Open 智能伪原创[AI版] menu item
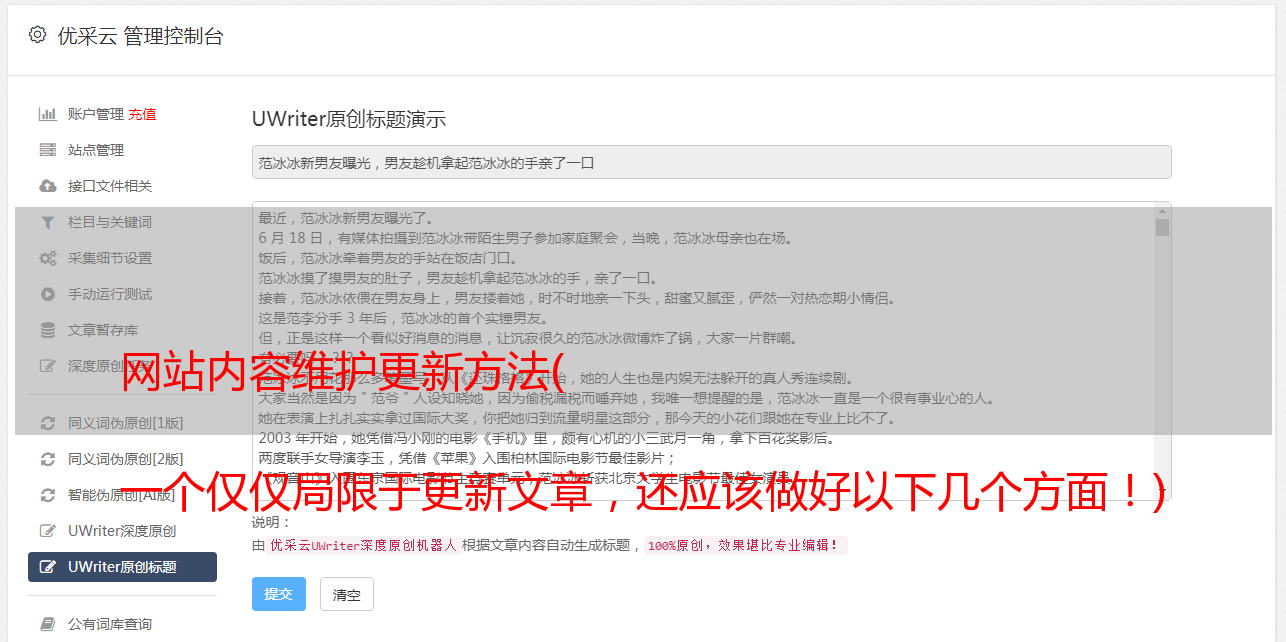This screenshot has height=642, width=1286. click(x=122, y=495)
